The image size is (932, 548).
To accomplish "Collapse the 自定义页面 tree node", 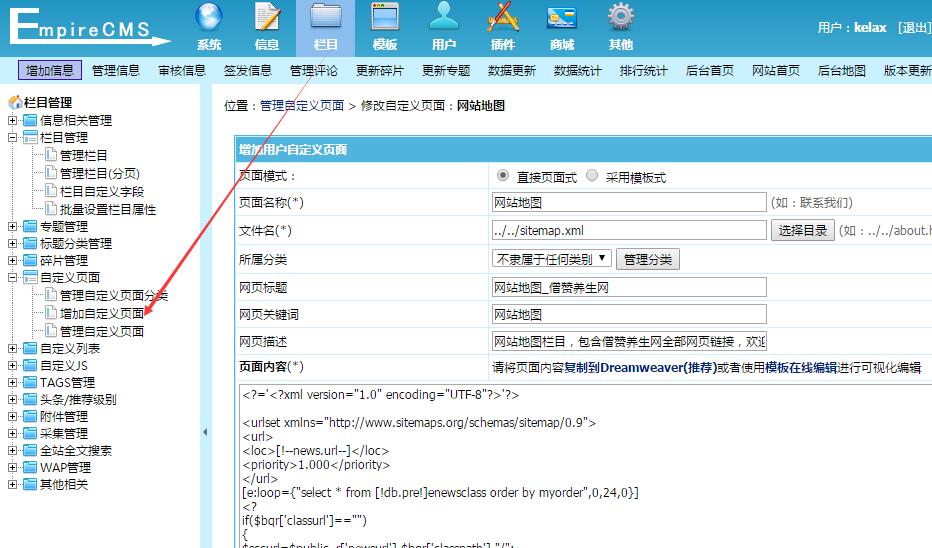I will pyautogui.click(x=13, y=277).
